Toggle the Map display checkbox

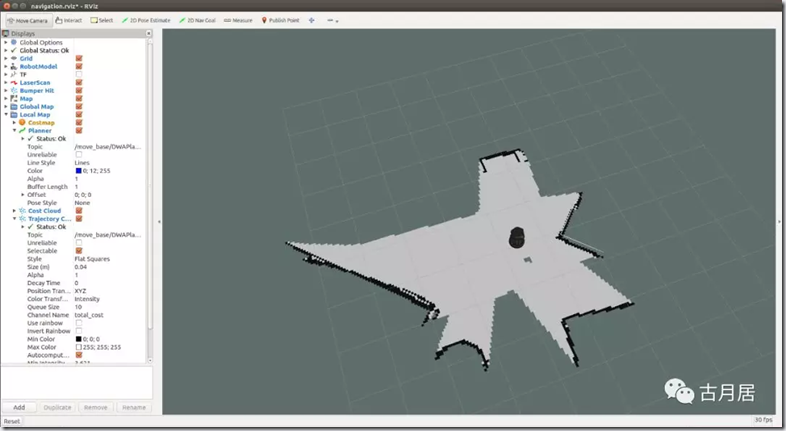[79, 98]
